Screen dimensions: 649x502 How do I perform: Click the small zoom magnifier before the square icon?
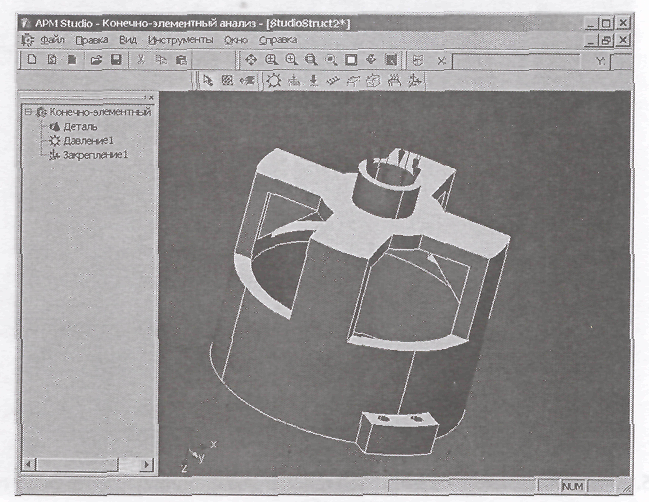pyautogui.click(x=331, y=60)
